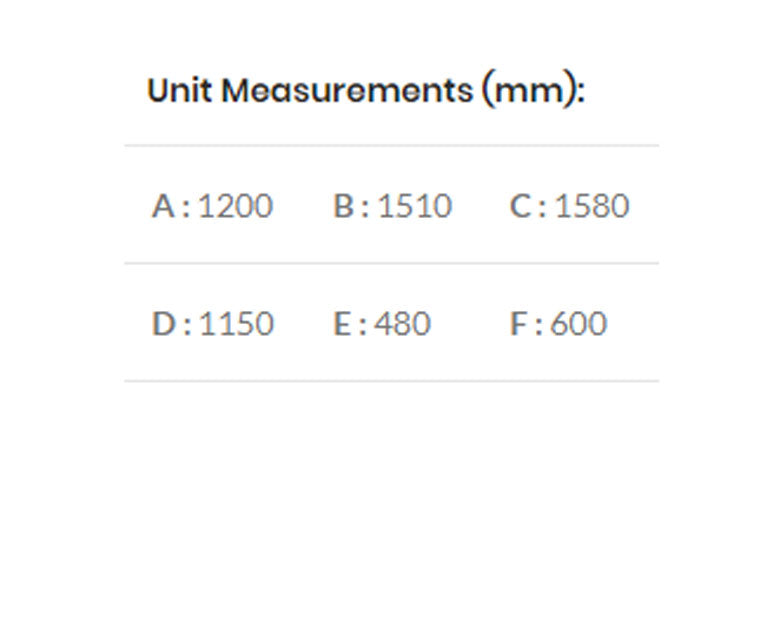Select the B: 1510 measurement entry

(x=392, y=206)
